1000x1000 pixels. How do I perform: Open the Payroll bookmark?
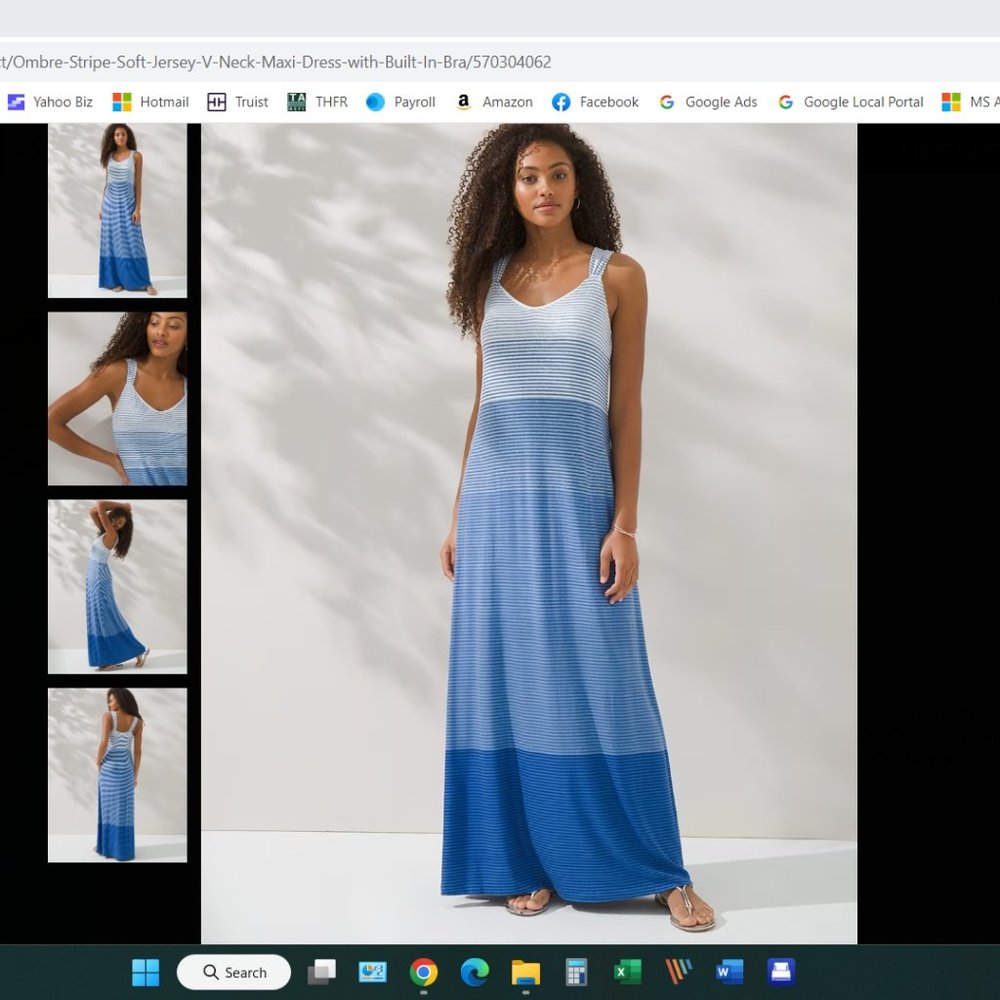point(401,102)
